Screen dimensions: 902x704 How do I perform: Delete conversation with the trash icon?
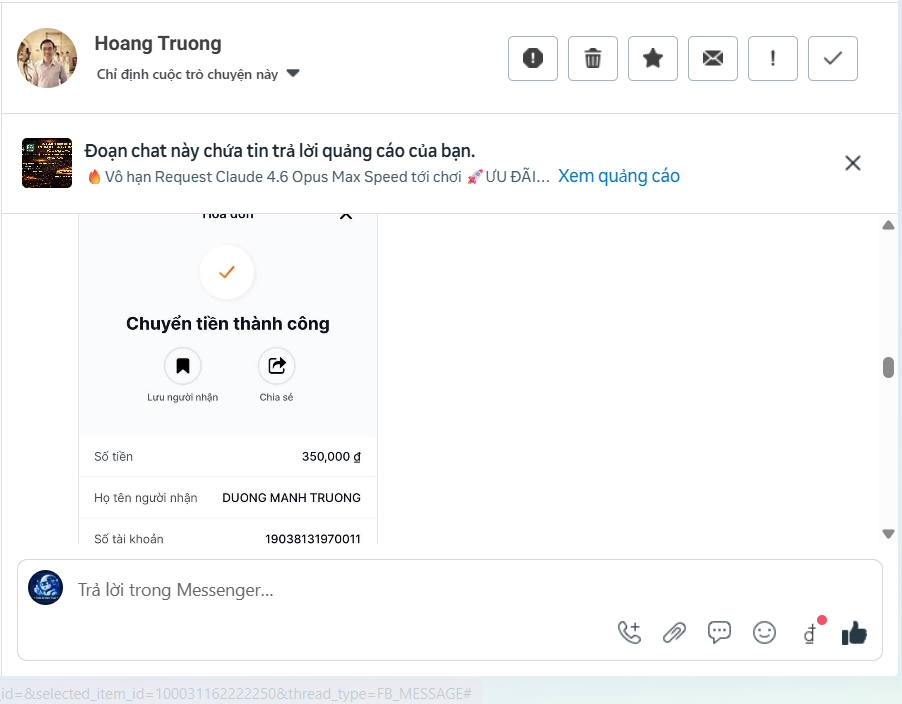[592, 58]
